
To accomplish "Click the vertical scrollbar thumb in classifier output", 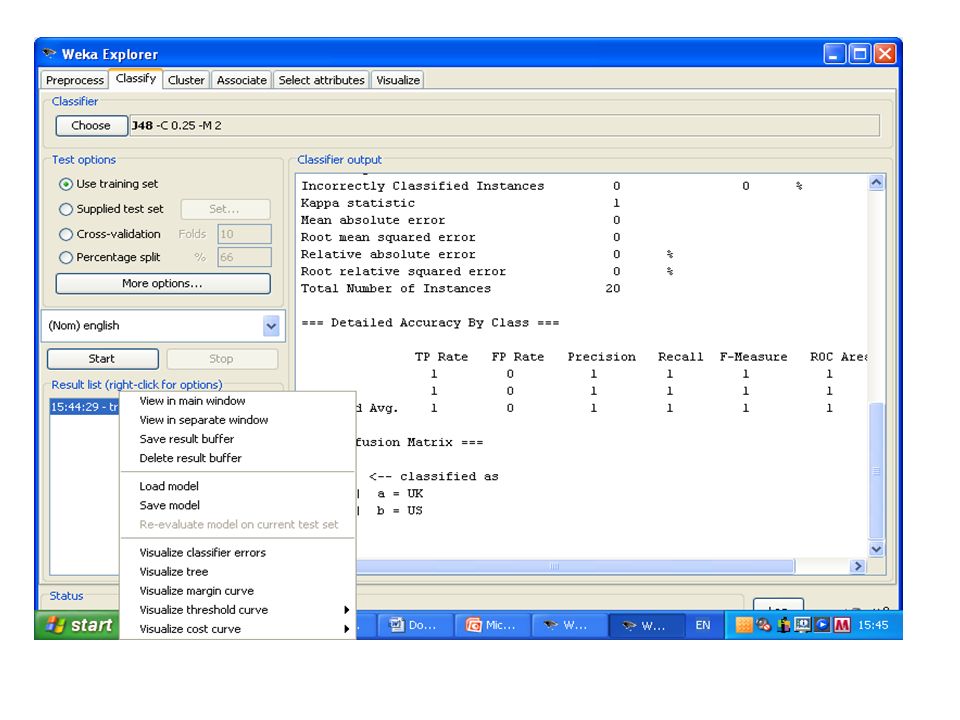I will tap(876, 471).
